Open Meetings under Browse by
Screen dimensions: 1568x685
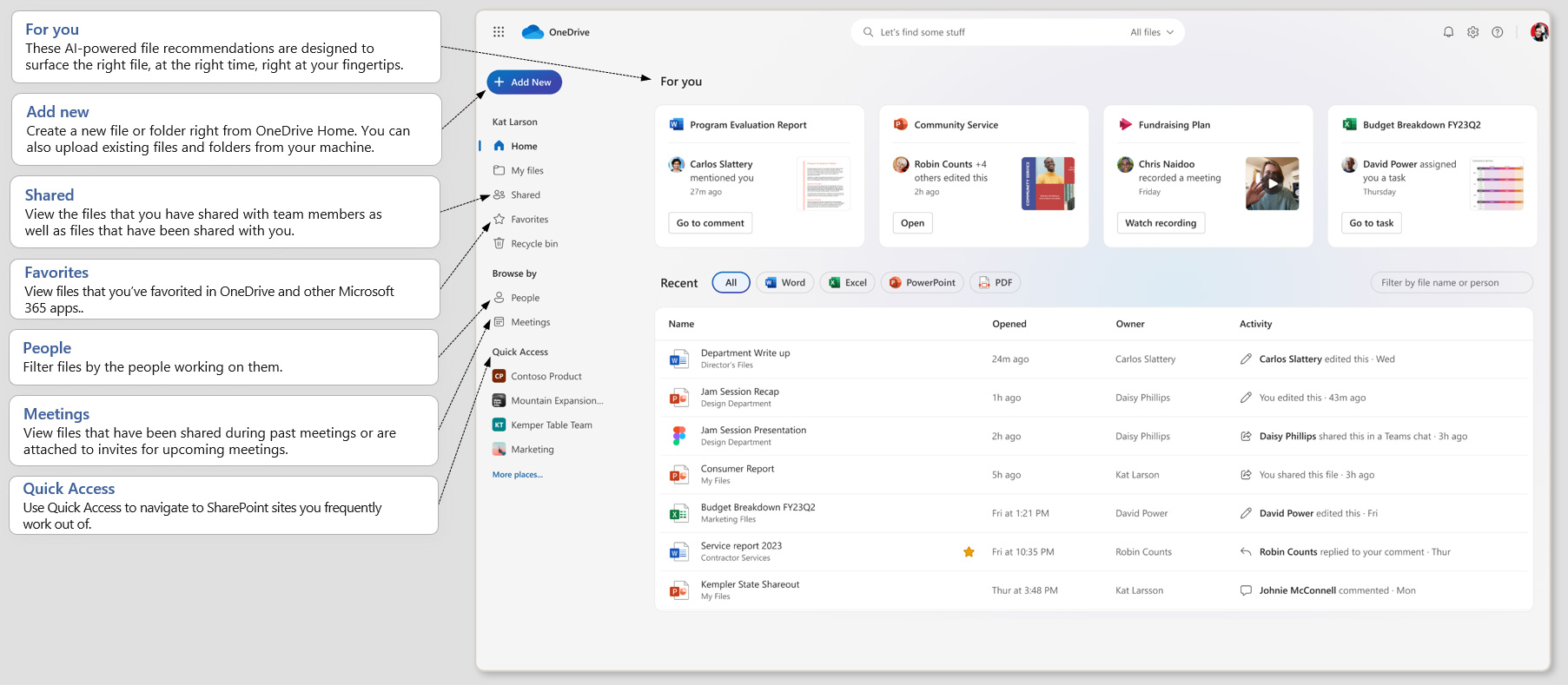(530, 322)
